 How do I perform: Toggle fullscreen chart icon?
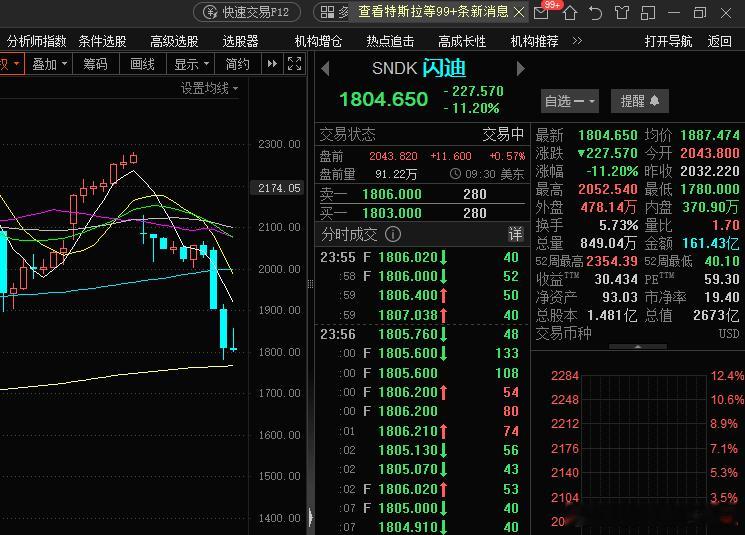[295, 64]
